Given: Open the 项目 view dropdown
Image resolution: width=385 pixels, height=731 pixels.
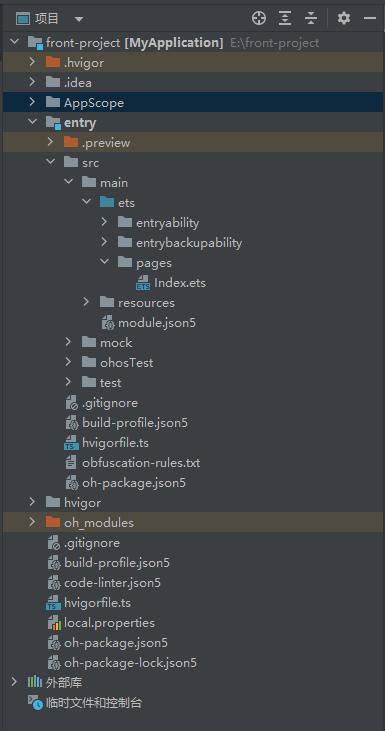Looking at the screenshot, I should 79,19.
